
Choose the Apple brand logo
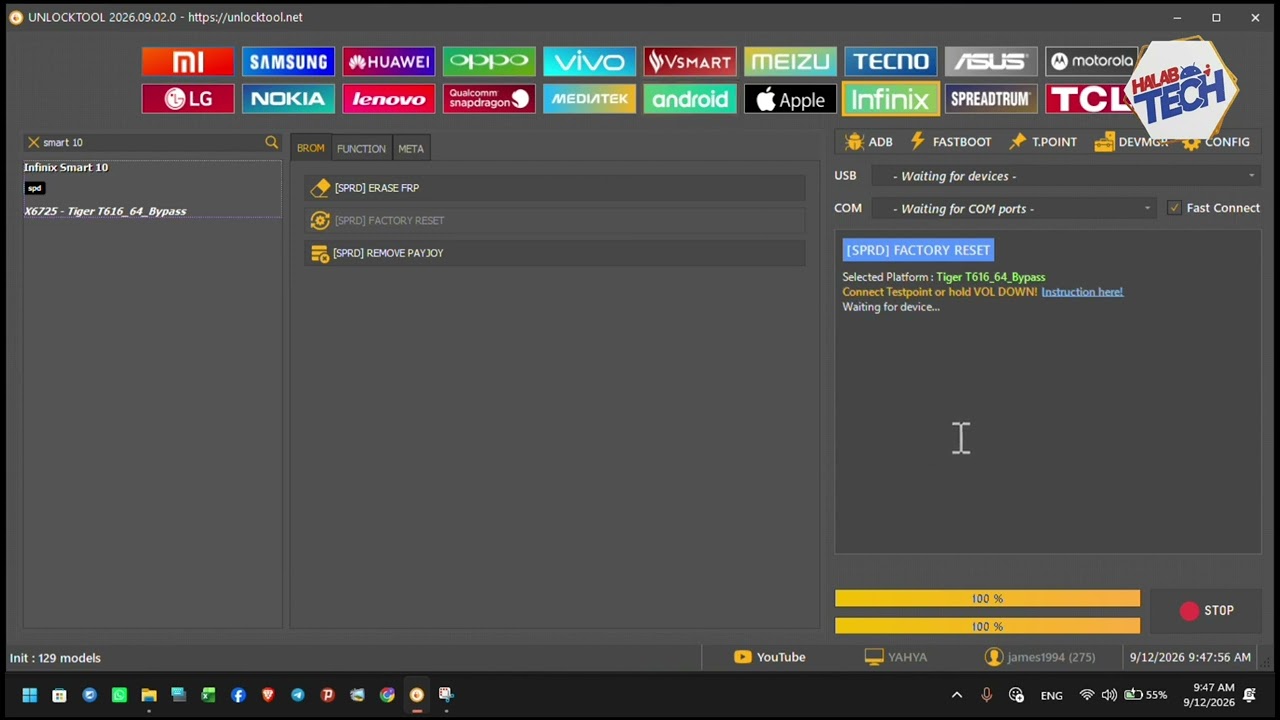[790, 99]
